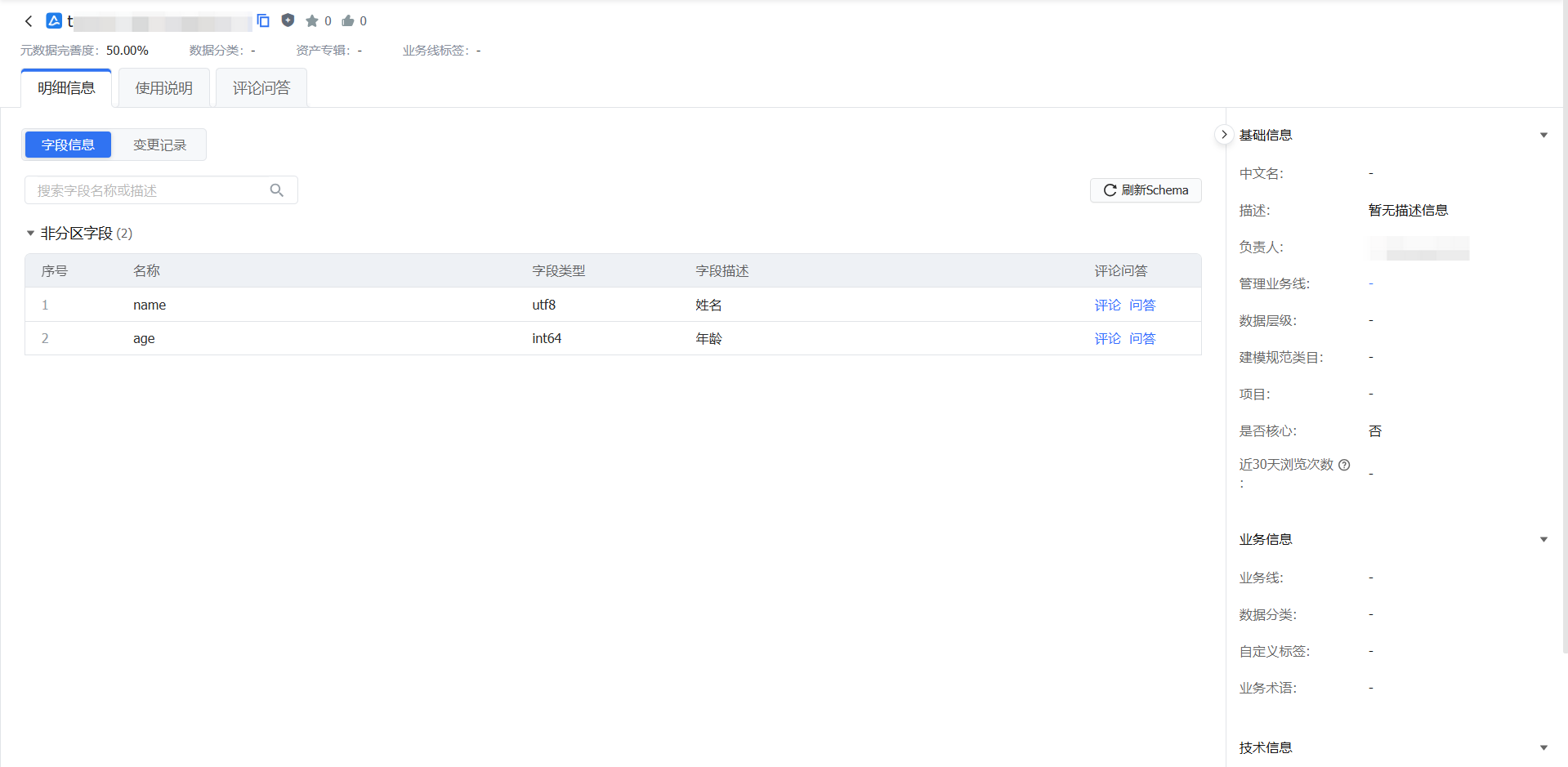Screen dimensions: 1568x767
Task: Switch to 变更记录 view
Action: pyautogui.click(x=159, y=145)
